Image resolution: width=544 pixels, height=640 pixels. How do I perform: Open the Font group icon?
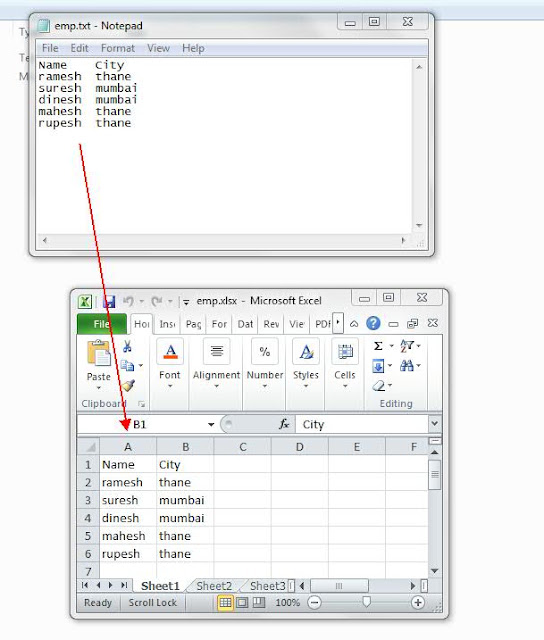170,351
